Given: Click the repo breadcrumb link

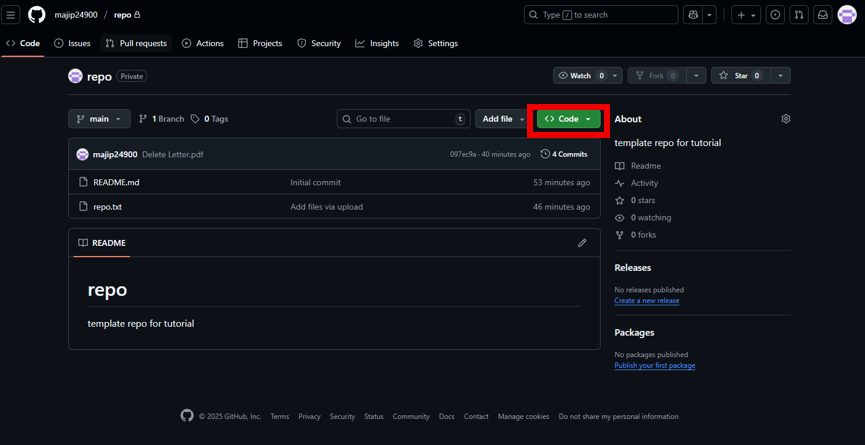Looking at the screenshot, I should [122, 15].
